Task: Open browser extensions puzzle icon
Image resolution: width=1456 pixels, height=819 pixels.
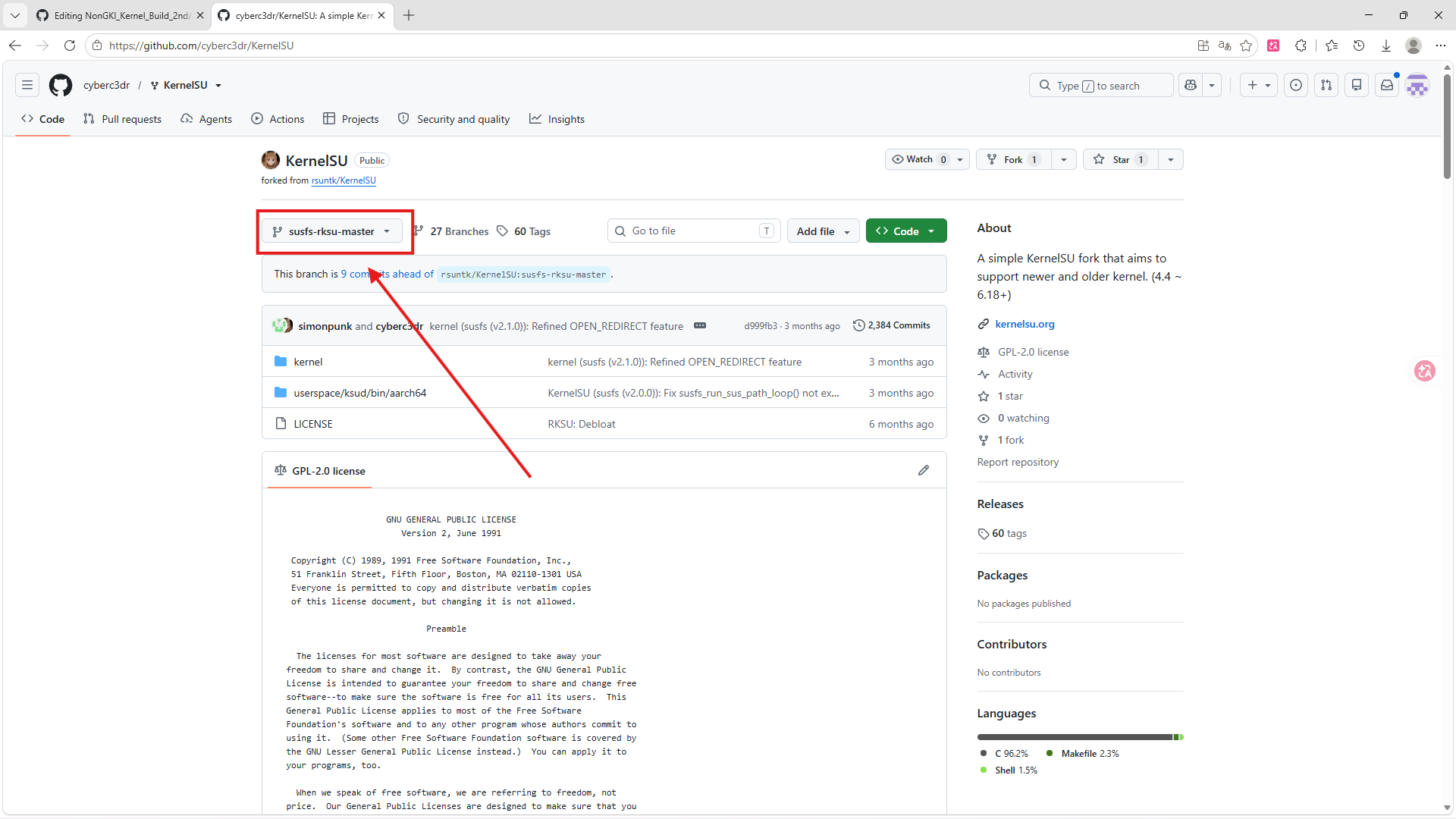Action: pos(1301,45)
